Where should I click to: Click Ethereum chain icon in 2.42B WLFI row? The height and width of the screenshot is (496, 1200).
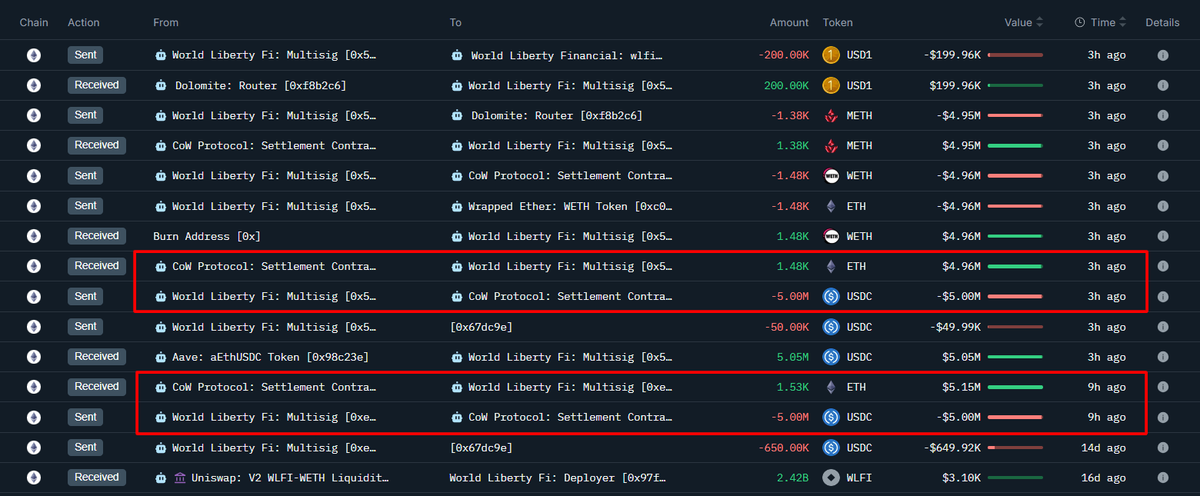coord(34,478)
